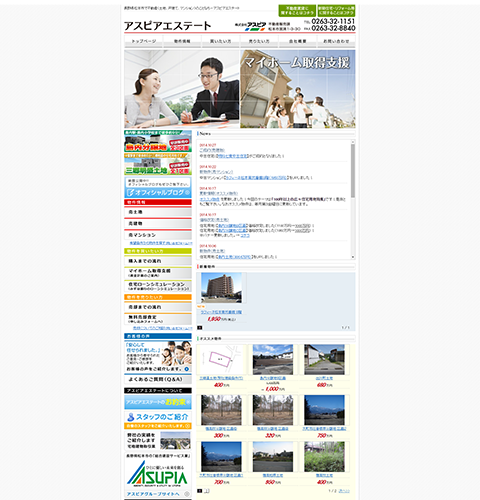This screenshot has width=480, height=500.
Task: Open 住宅ローンシミュレーション in the sidebar
Action: 158,286
